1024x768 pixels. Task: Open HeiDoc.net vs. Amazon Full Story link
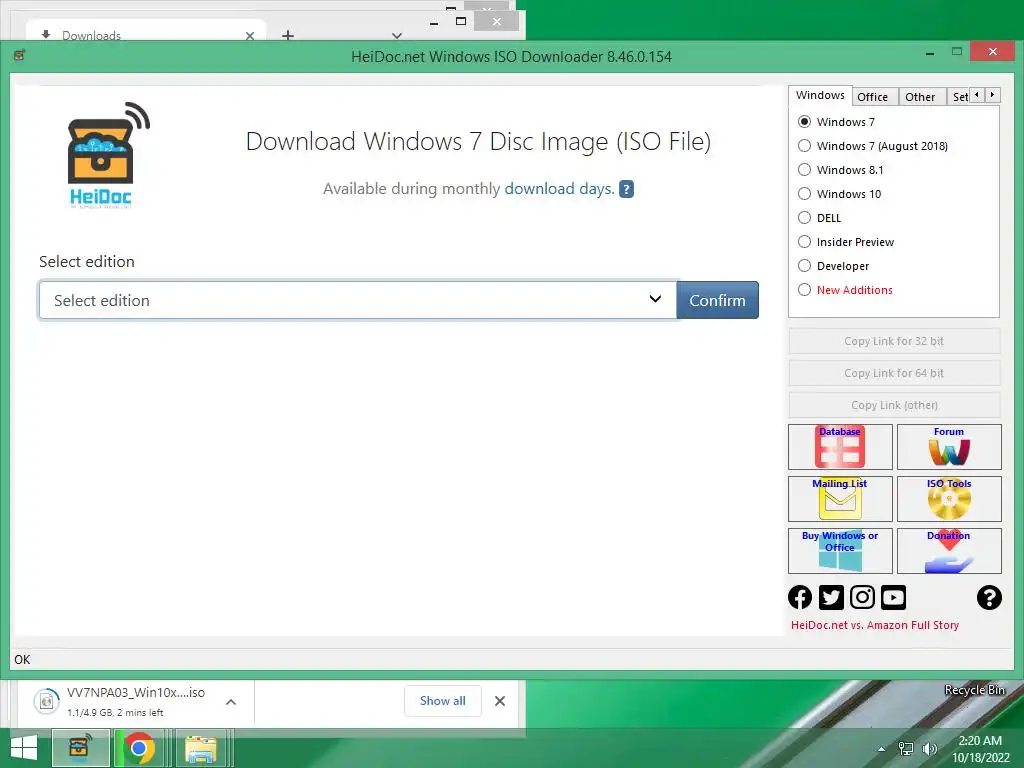875,625
